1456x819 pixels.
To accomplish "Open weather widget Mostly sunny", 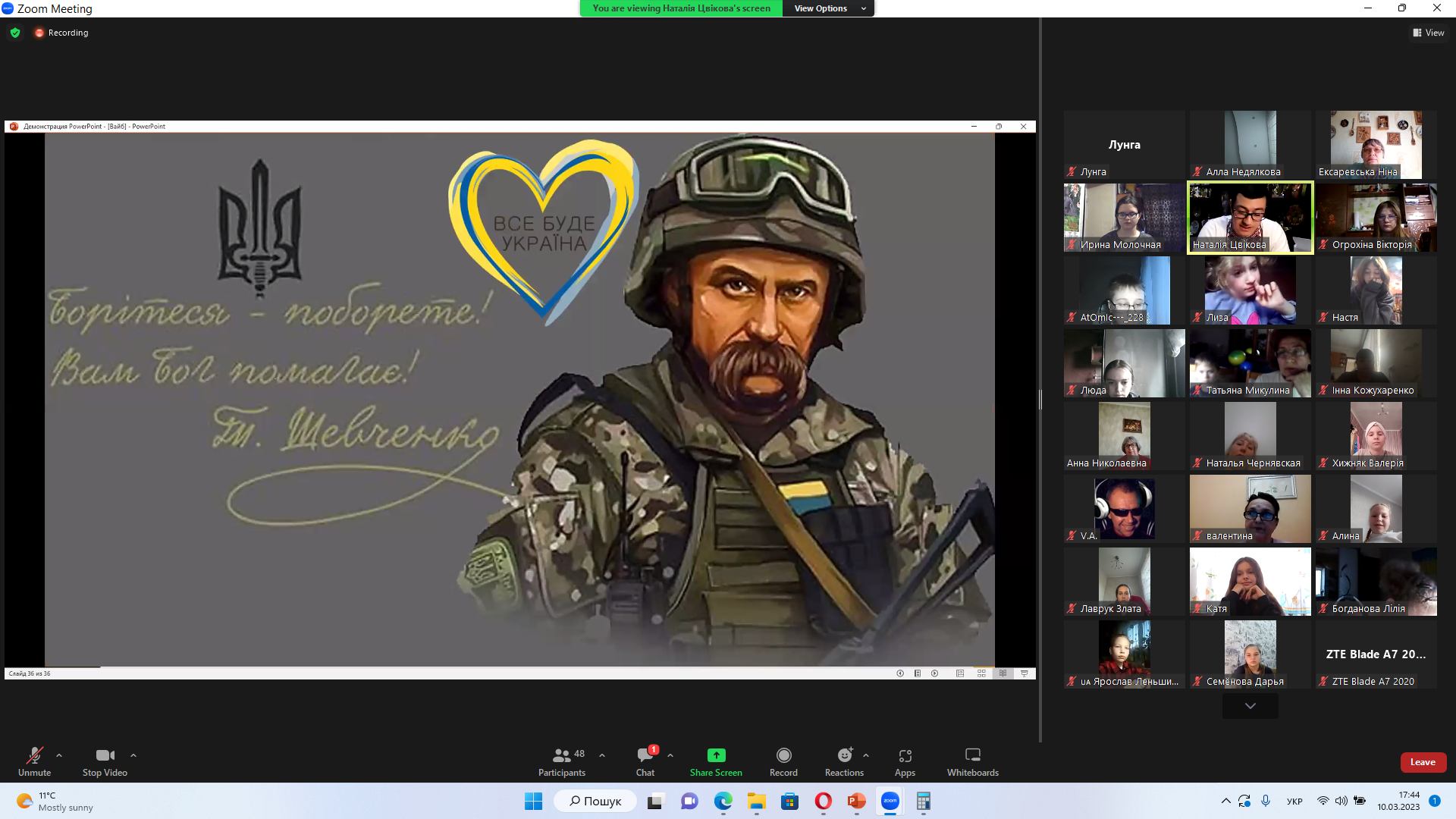I will 55,802.
